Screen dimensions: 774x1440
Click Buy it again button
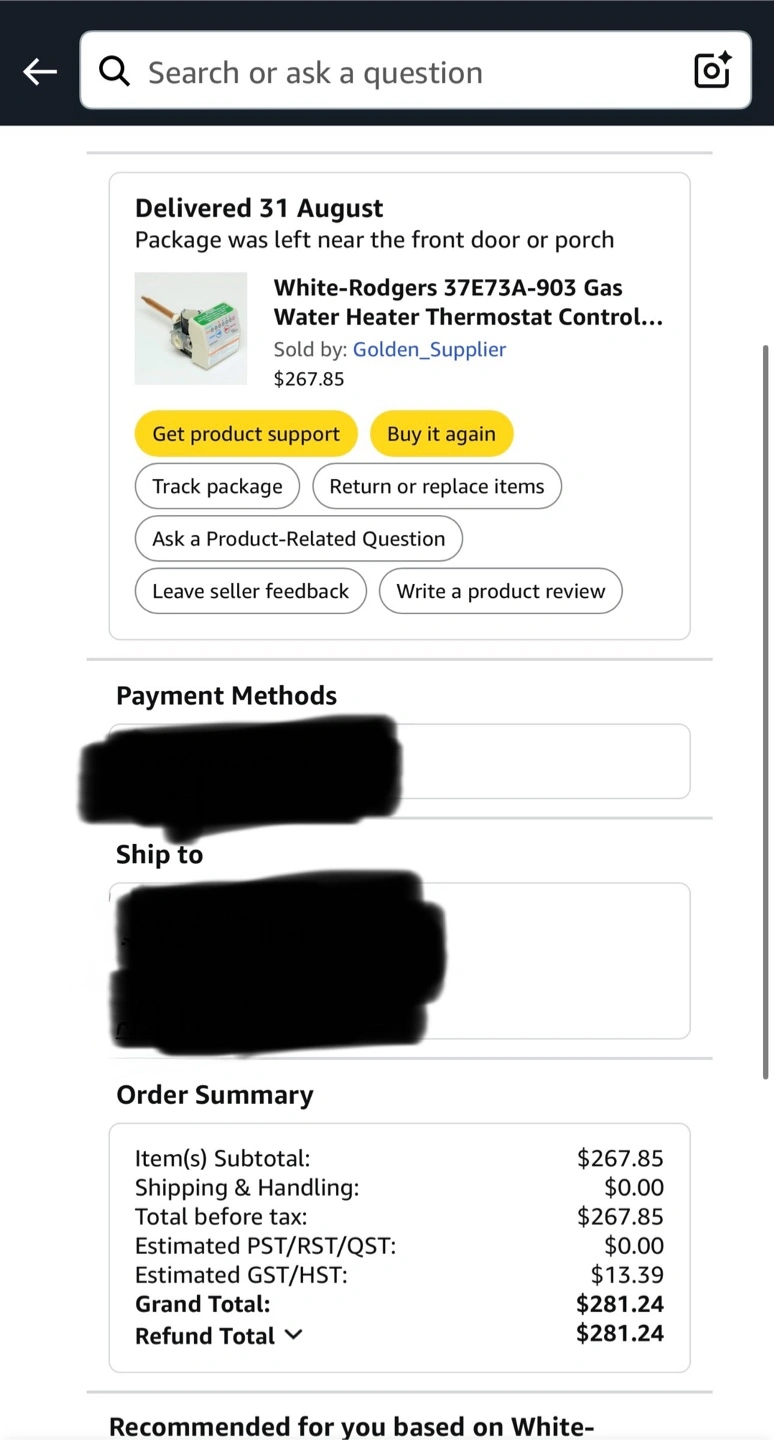coord(441,434)
